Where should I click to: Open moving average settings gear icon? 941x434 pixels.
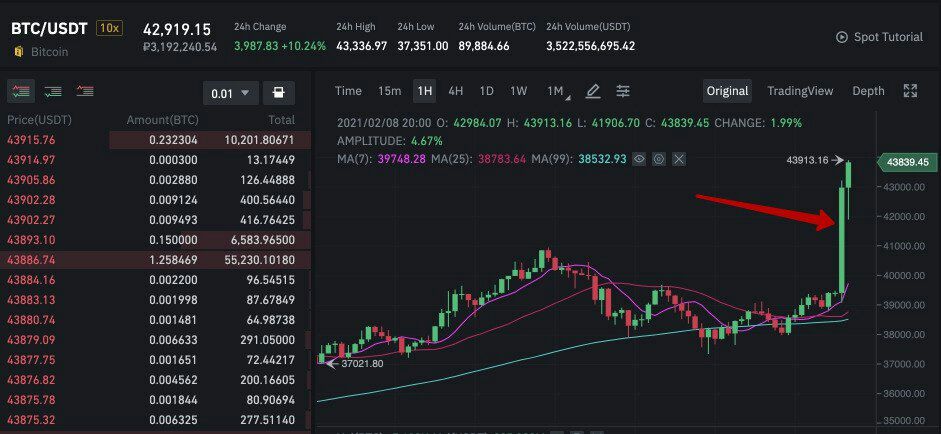pos(659,159)
